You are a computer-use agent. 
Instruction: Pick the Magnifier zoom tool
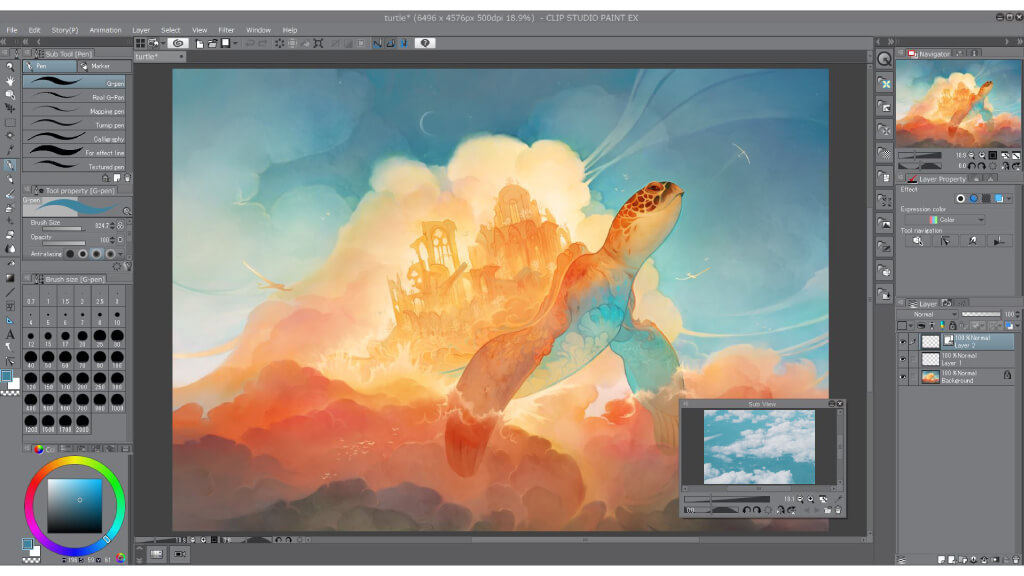pyautogui.click(x=10, y=66)
